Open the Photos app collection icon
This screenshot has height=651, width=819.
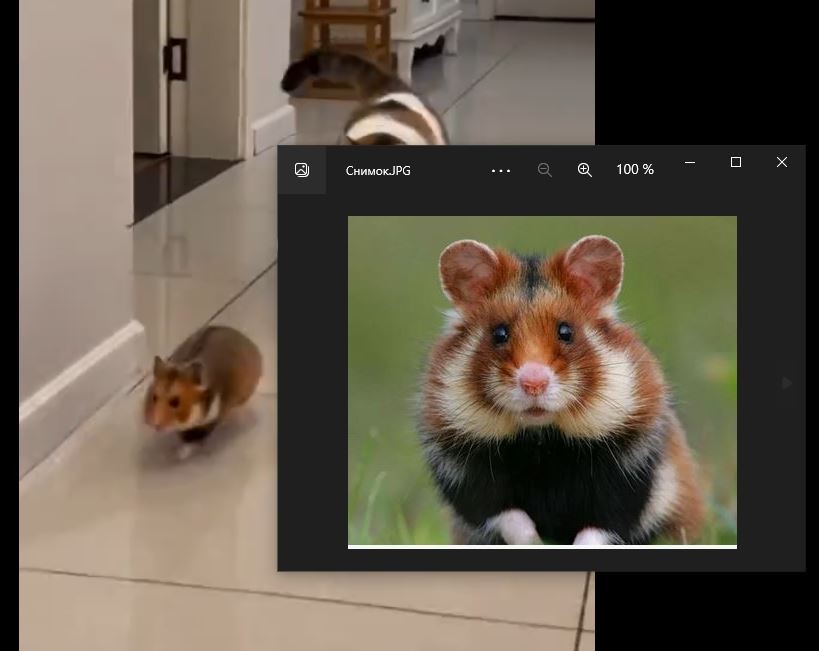tap(302, 170)
